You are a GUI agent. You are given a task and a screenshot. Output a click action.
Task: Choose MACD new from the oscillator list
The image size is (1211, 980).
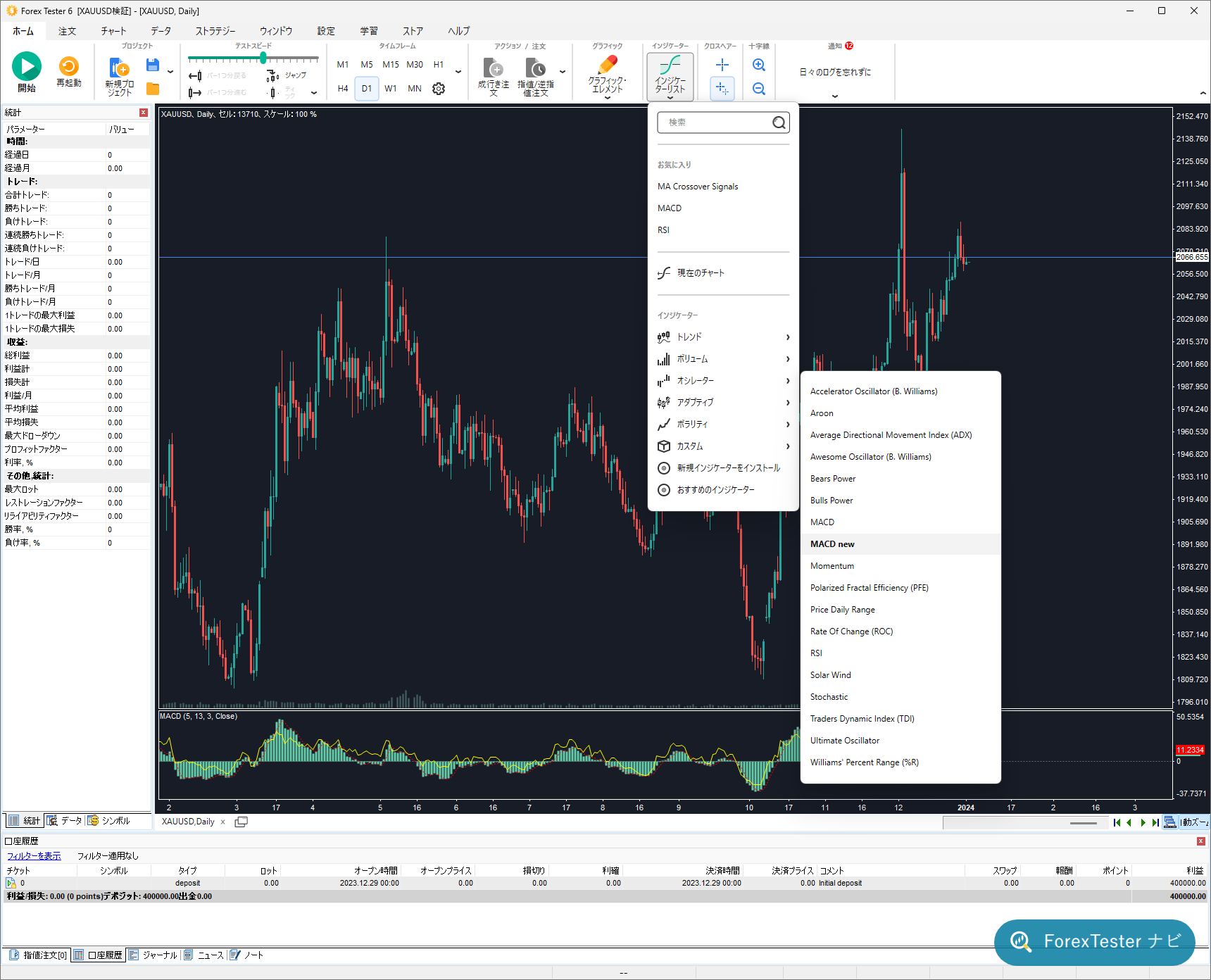pos(901,544)
